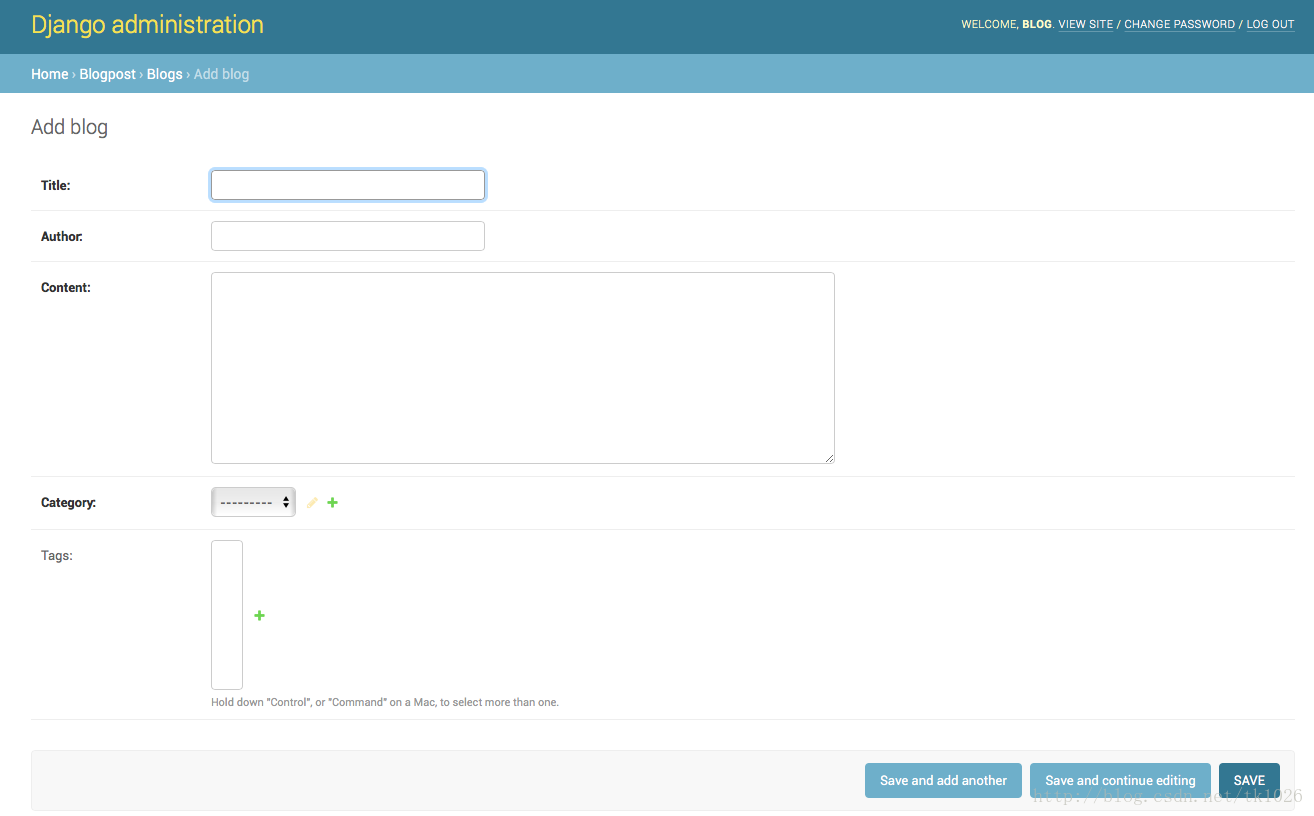Click Save and add another
This screenshot has height=816, width=1314.
point(943,781)
